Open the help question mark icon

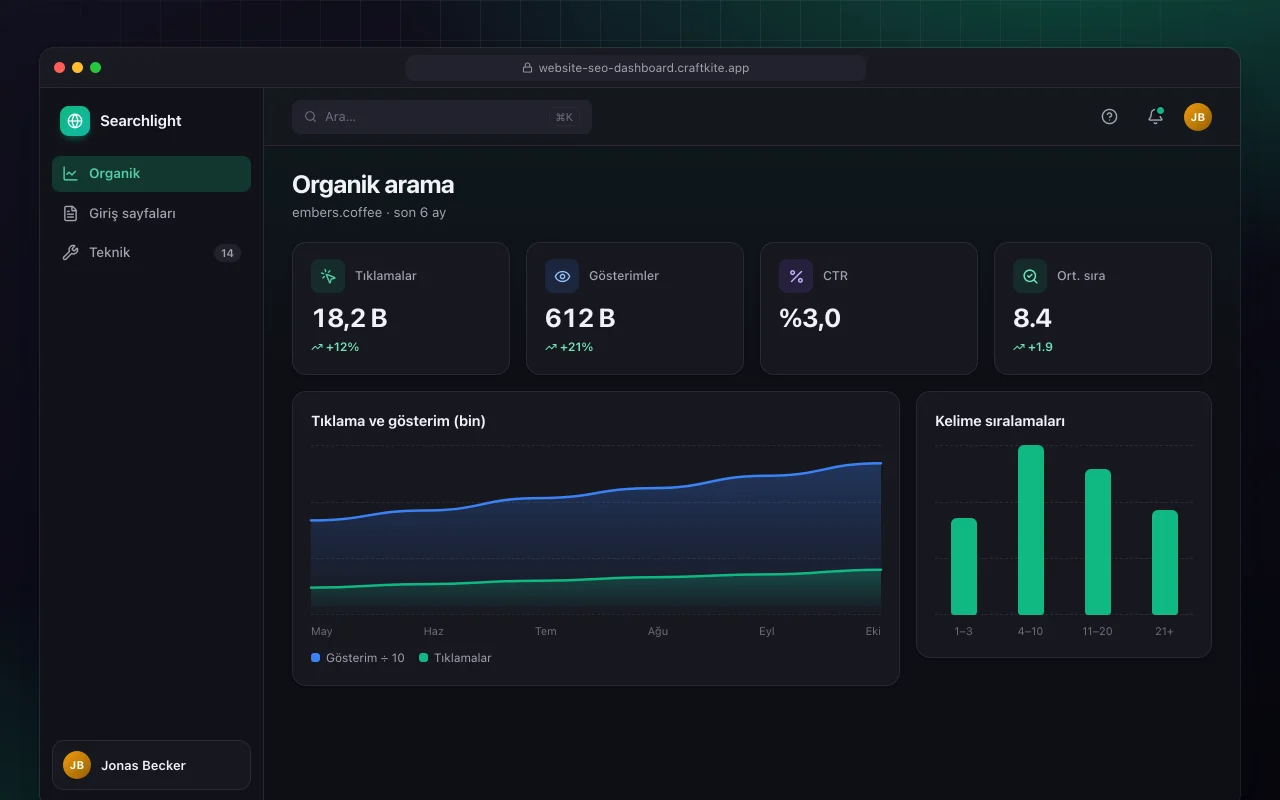(x=1109, y=116)
